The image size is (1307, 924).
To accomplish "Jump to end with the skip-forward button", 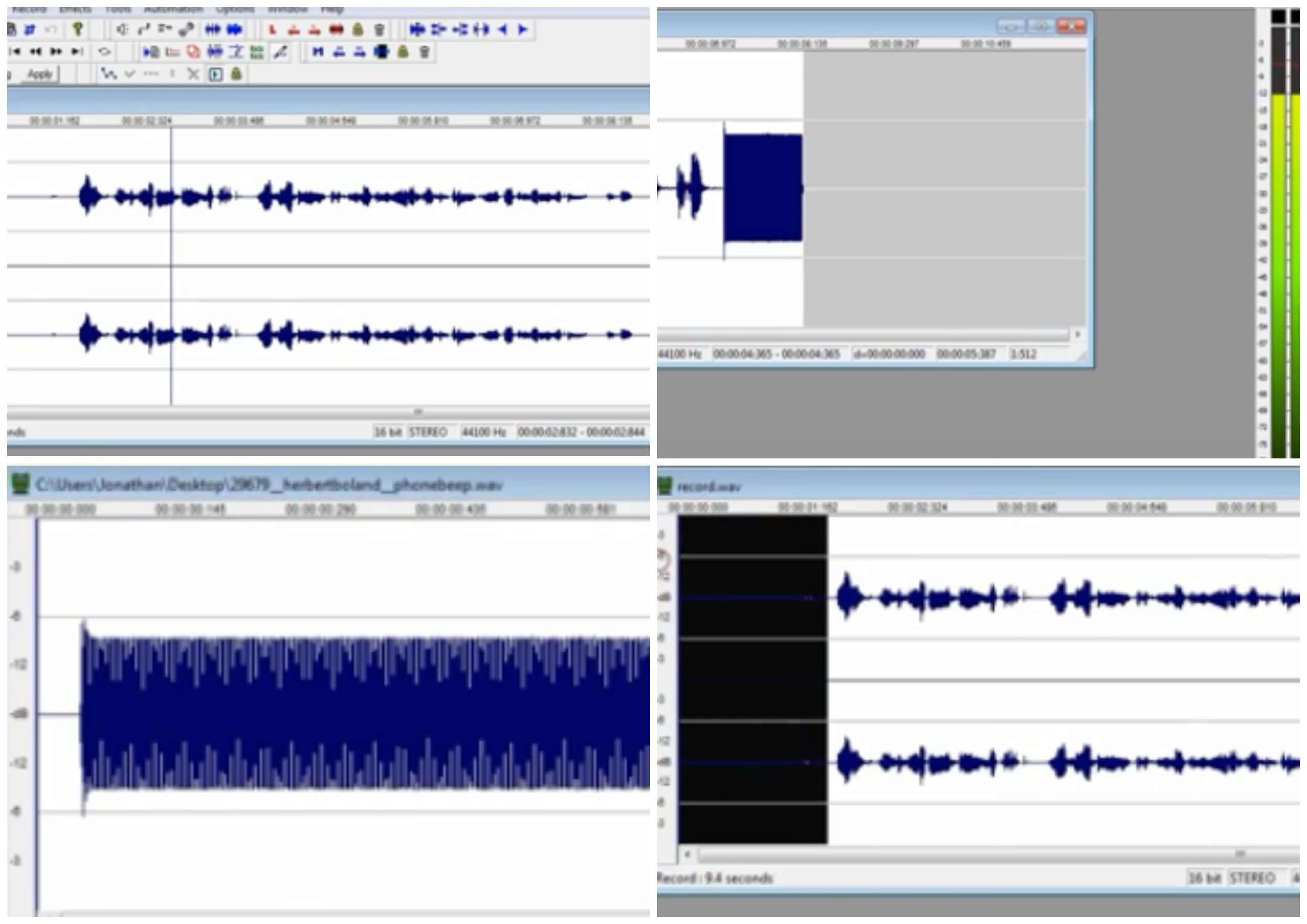I will click(77, 52).
